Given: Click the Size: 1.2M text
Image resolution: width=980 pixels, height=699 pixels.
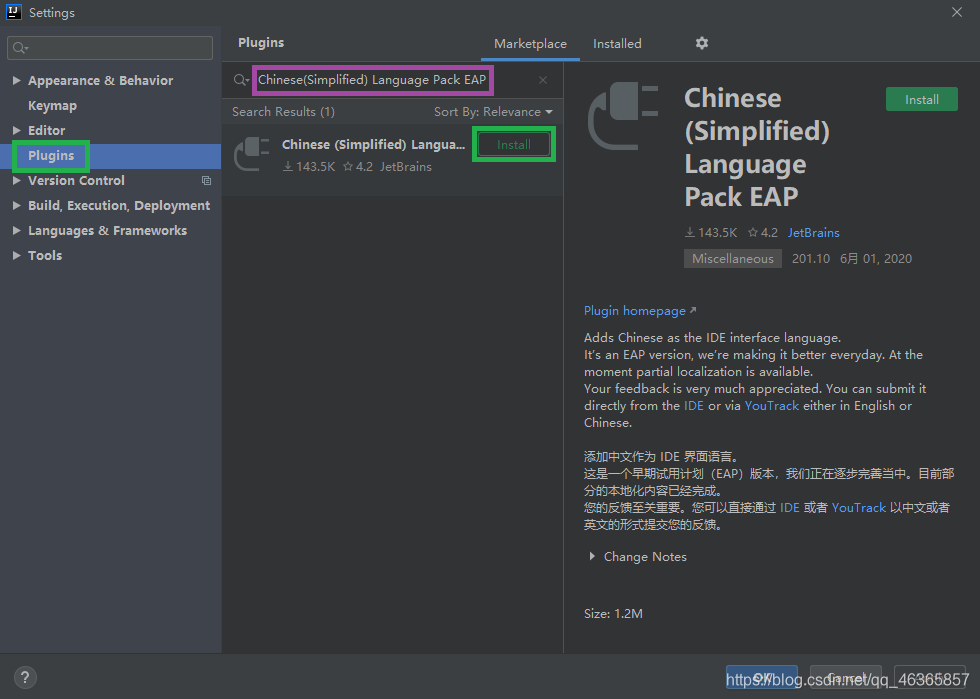Looking at the screenshot, I should (613, 614).
